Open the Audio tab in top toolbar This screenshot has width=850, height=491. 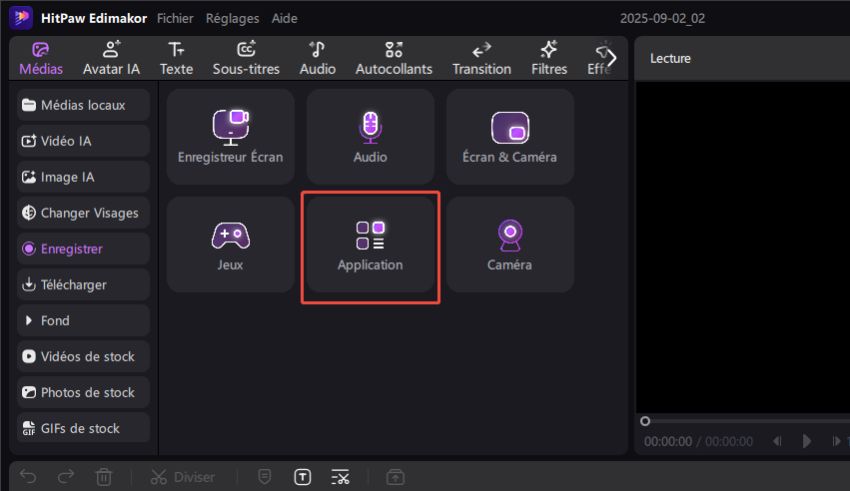318,59
